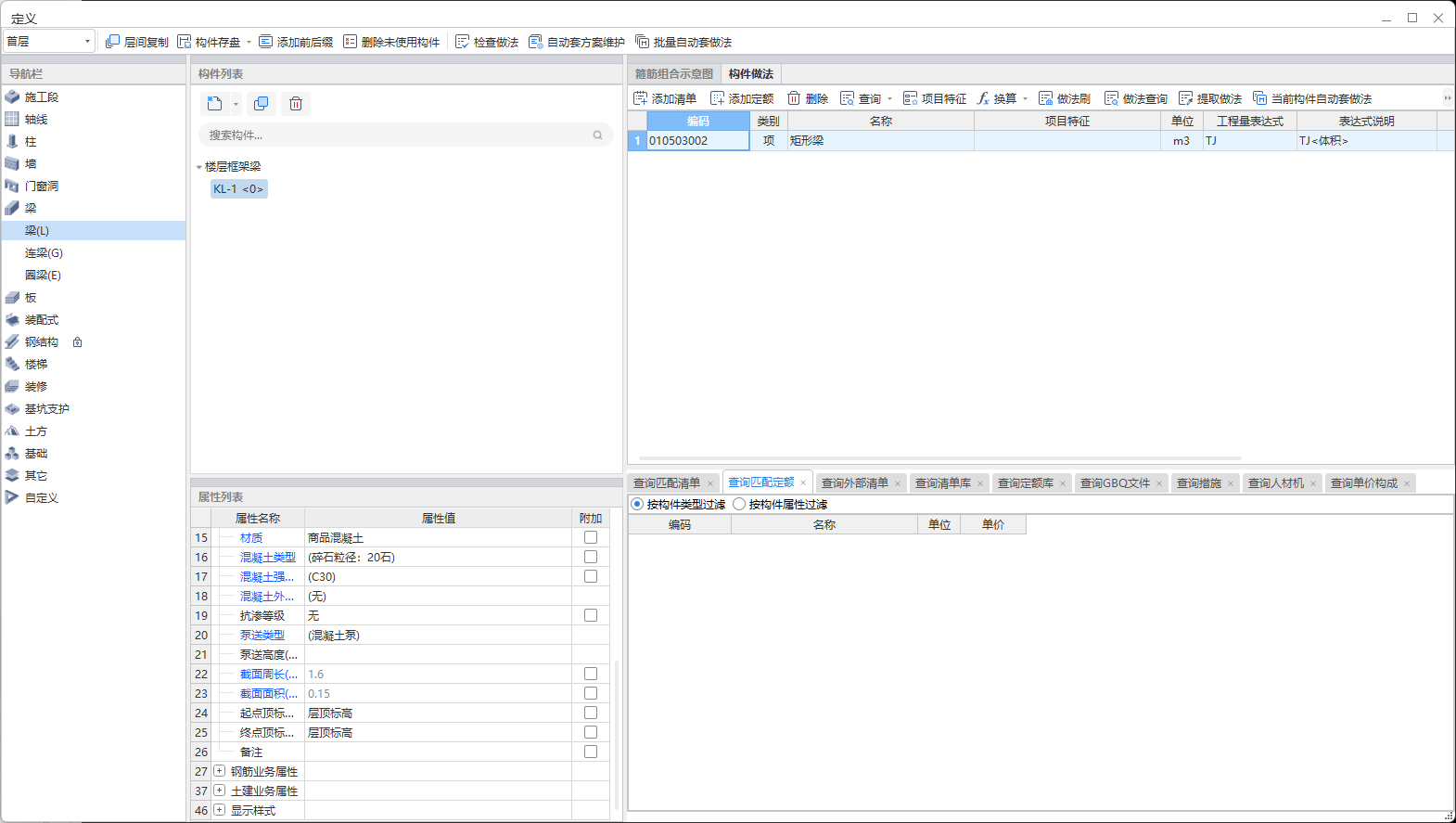The width and height of the screenshot is (1456, 823).
Task: Toggle the 附加 checkbox for 截面周长 row
Action: tap(591, 674)
